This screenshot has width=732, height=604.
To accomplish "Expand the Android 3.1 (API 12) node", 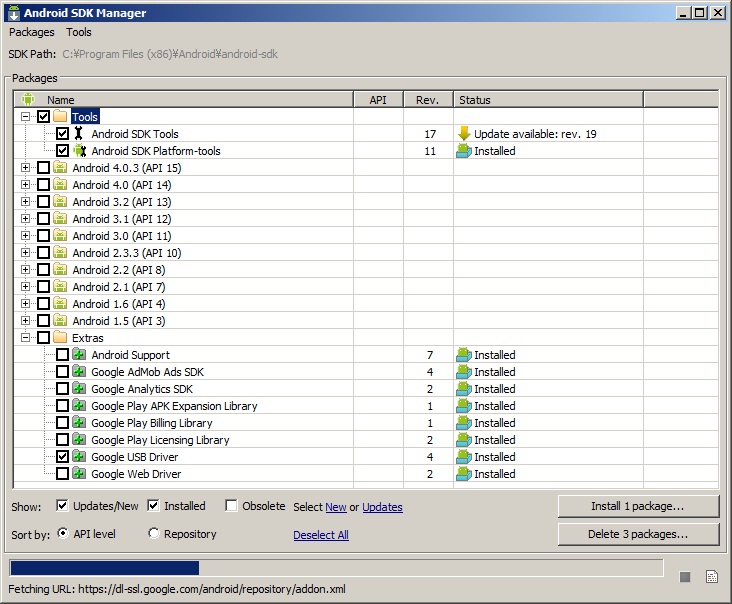I will point(26,218).
